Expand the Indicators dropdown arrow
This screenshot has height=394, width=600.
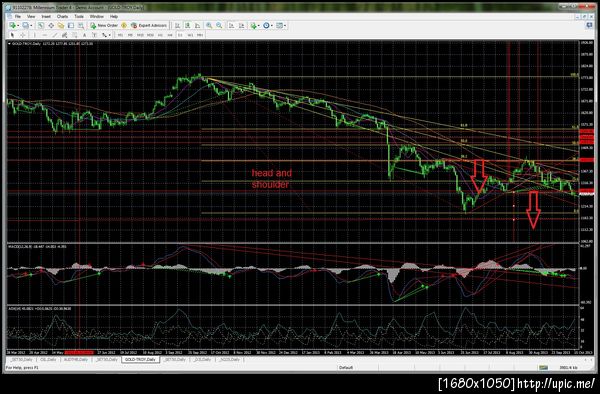pos(259,25)
